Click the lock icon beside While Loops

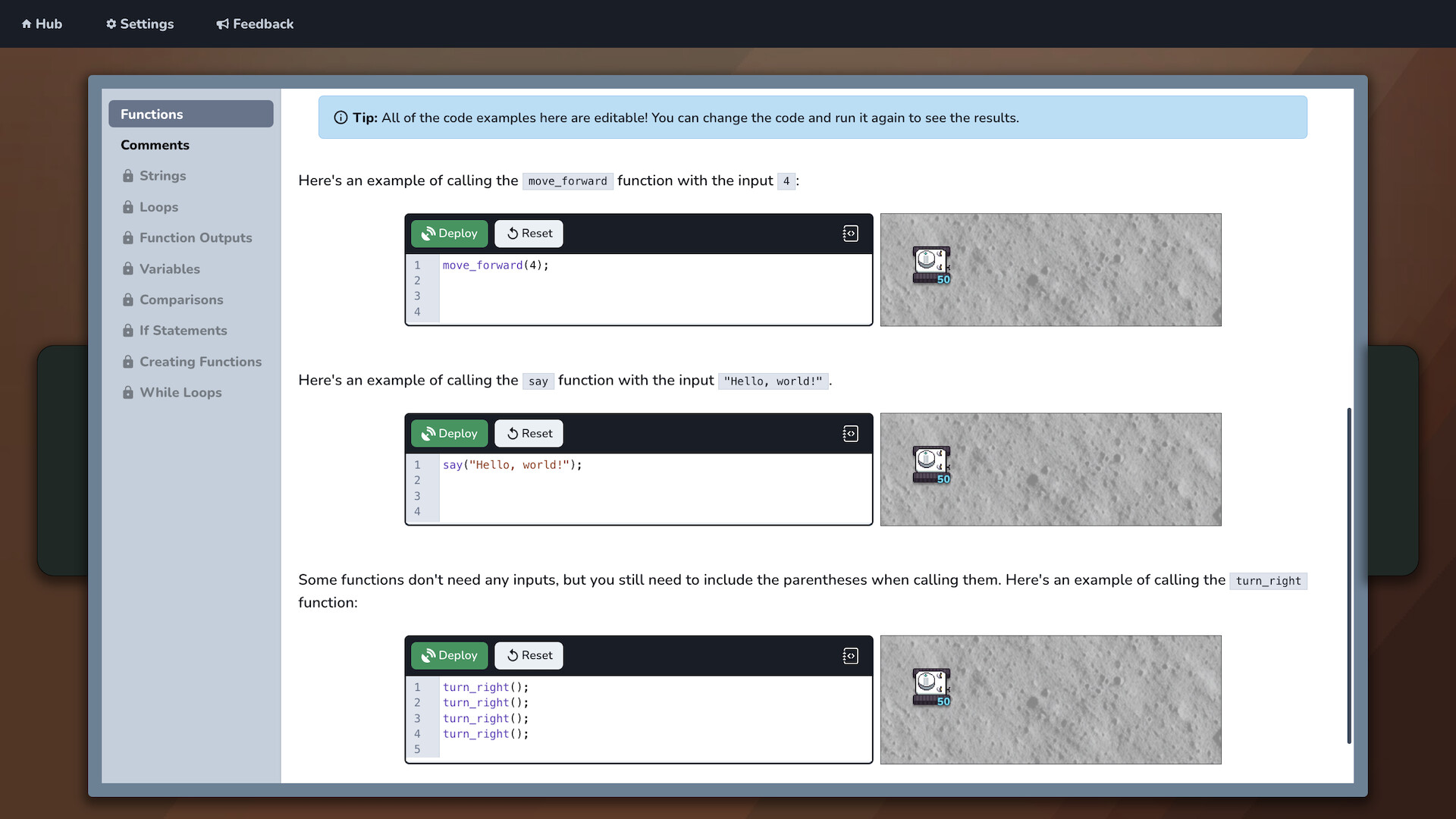(x=127, y=392)
